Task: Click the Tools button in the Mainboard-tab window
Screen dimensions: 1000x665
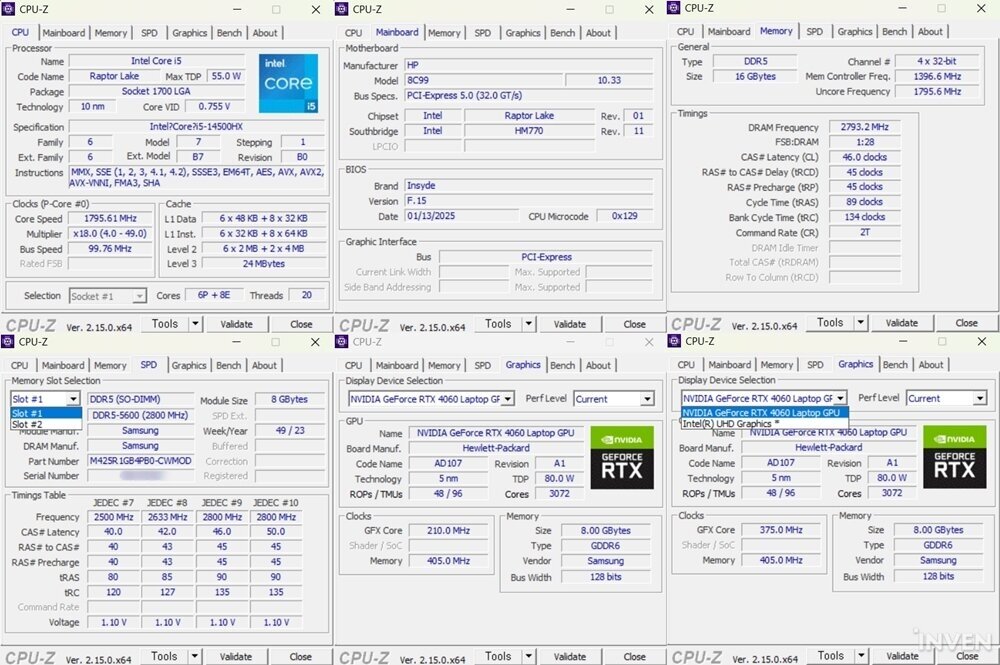Action: point(498,324)
